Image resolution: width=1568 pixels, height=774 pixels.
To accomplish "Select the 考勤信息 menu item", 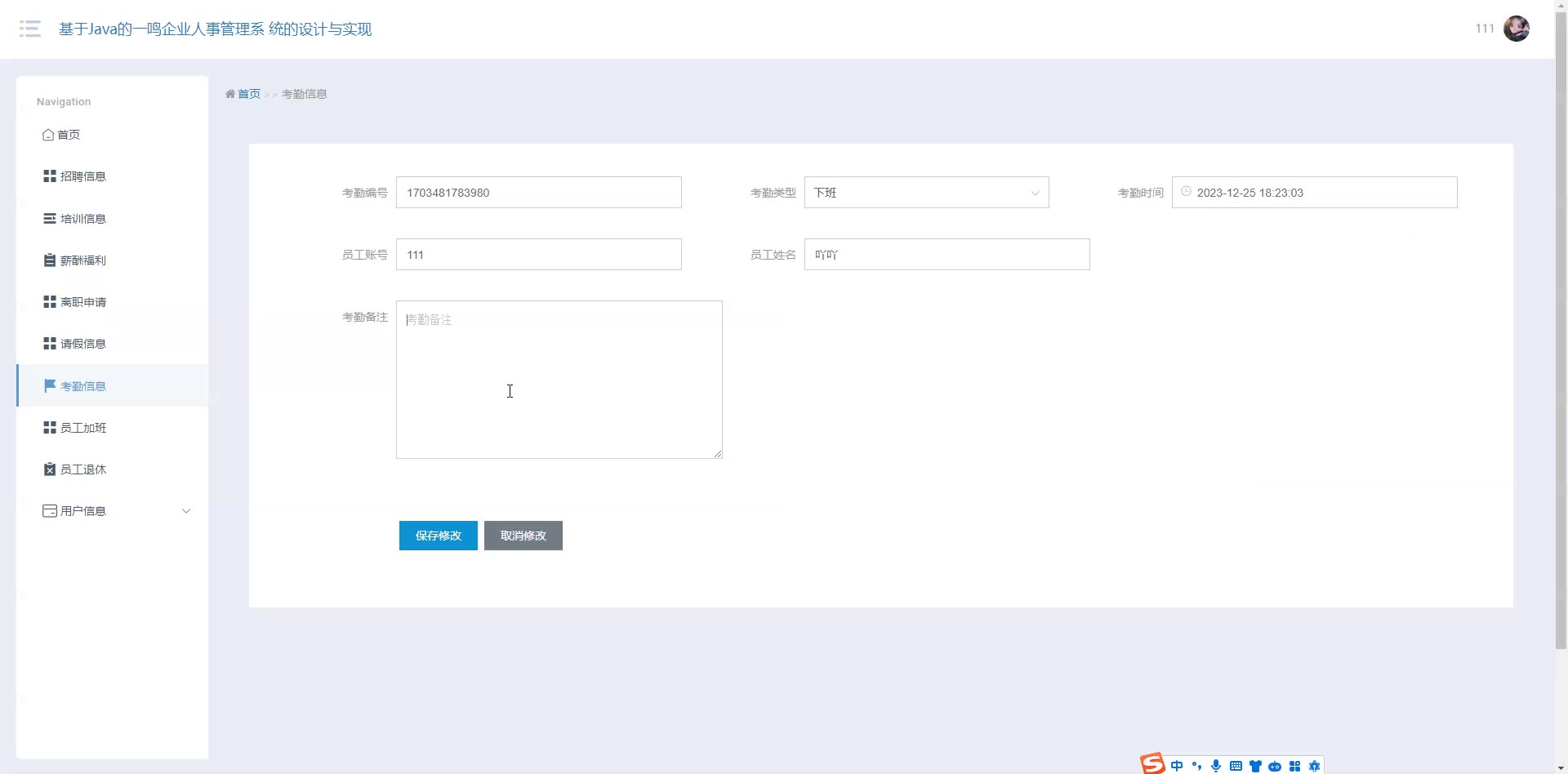I will (112, 385).
